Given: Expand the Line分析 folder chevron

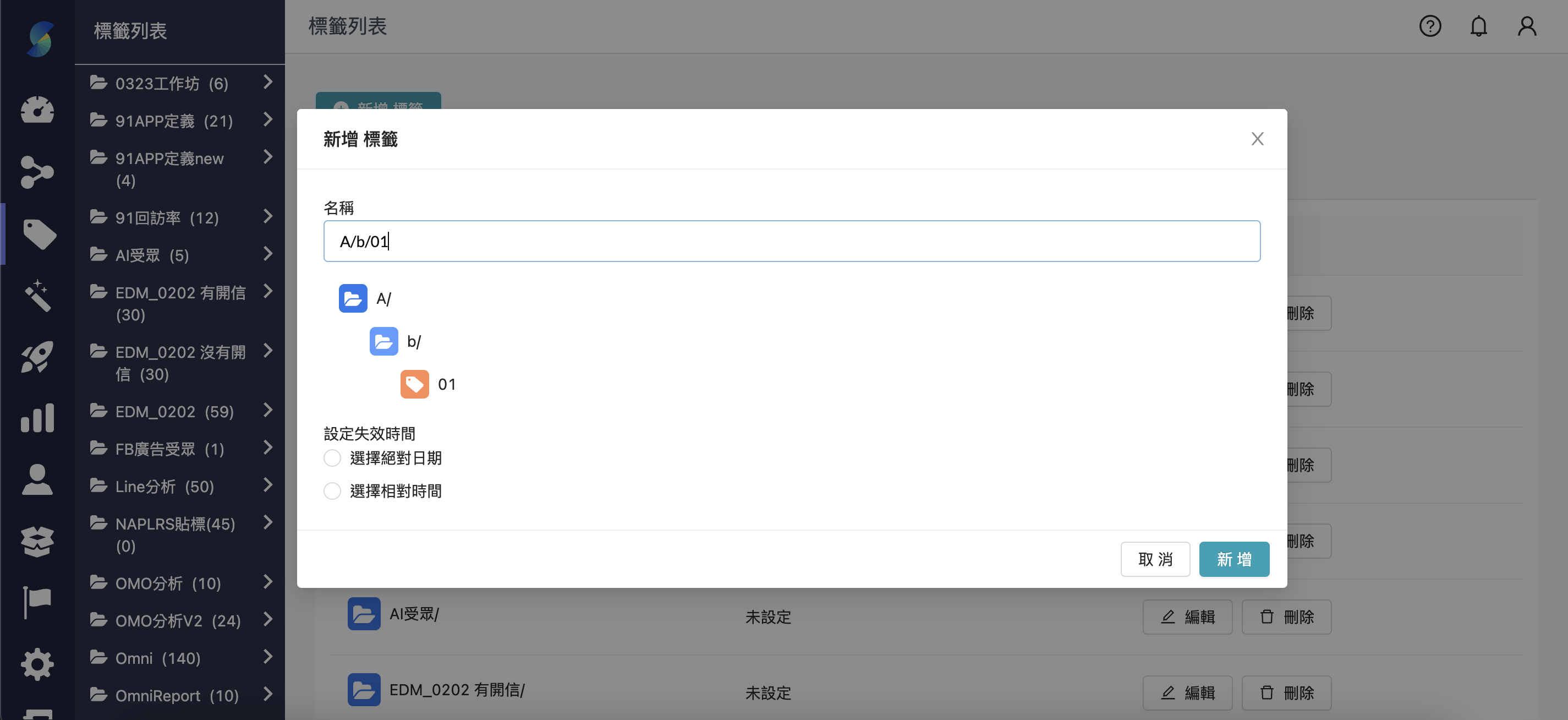Looking at the screenshot, I should [x=270, y=486].
